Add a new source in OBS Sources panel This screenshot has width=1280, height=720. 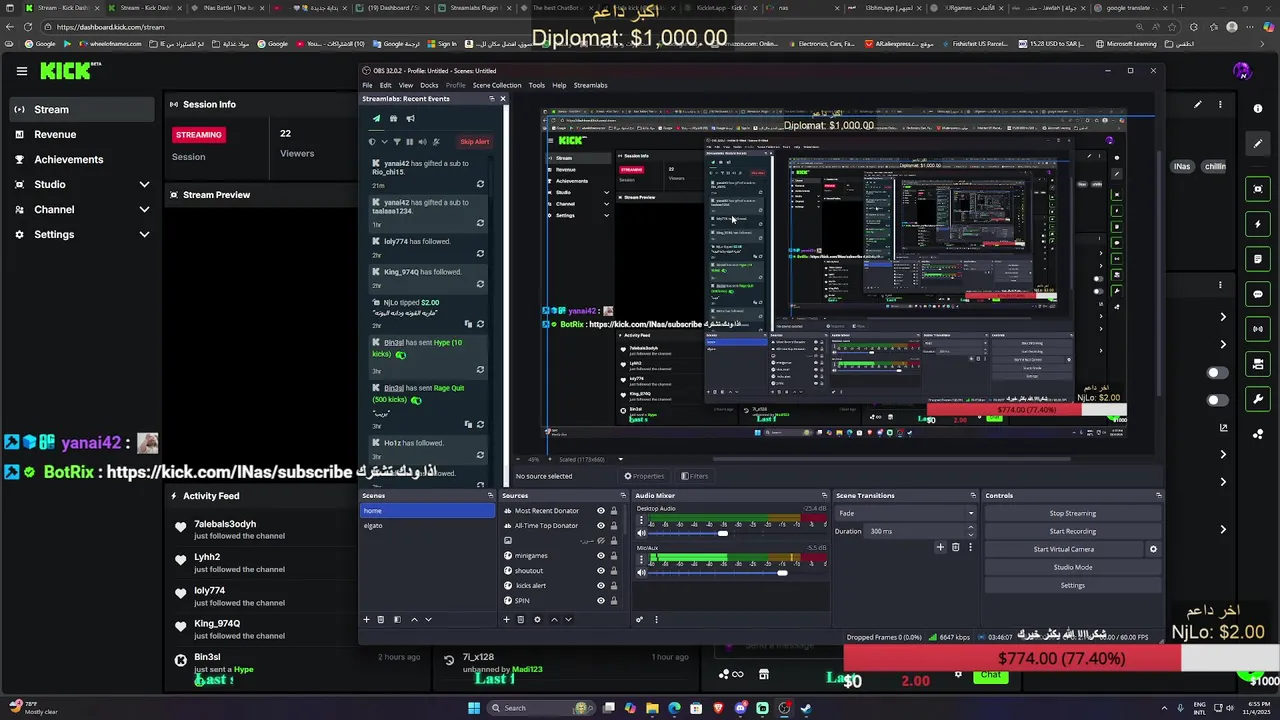point(506,619)
